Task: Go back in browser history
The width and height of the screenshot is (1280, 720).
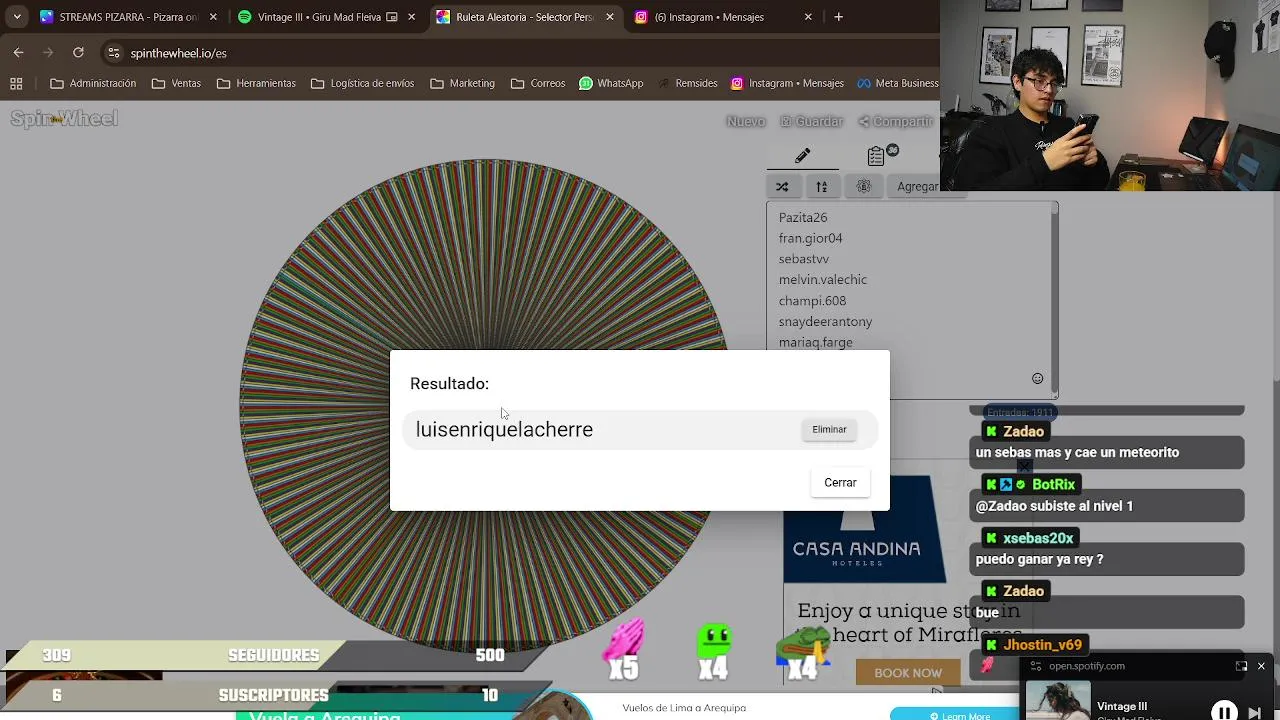Action: (19, 53)
